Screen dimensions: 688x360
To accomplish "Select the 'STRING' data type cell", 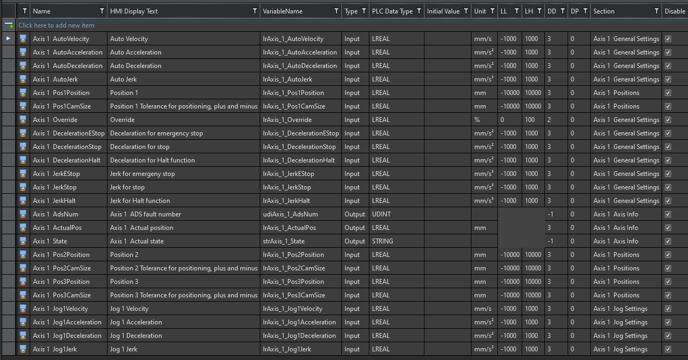I will 397,241.
